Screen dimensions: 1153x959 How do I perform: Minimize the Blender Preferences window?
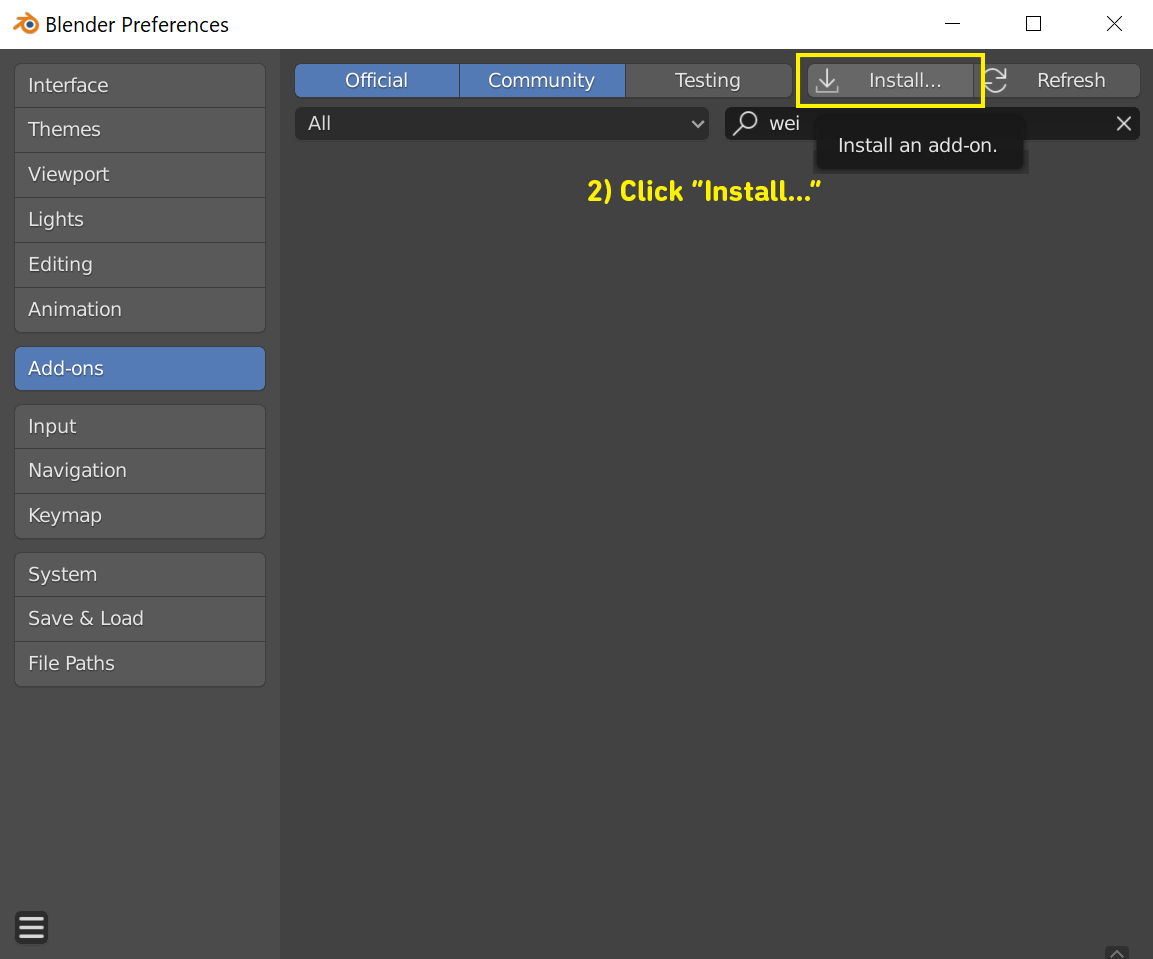point(952,24)
